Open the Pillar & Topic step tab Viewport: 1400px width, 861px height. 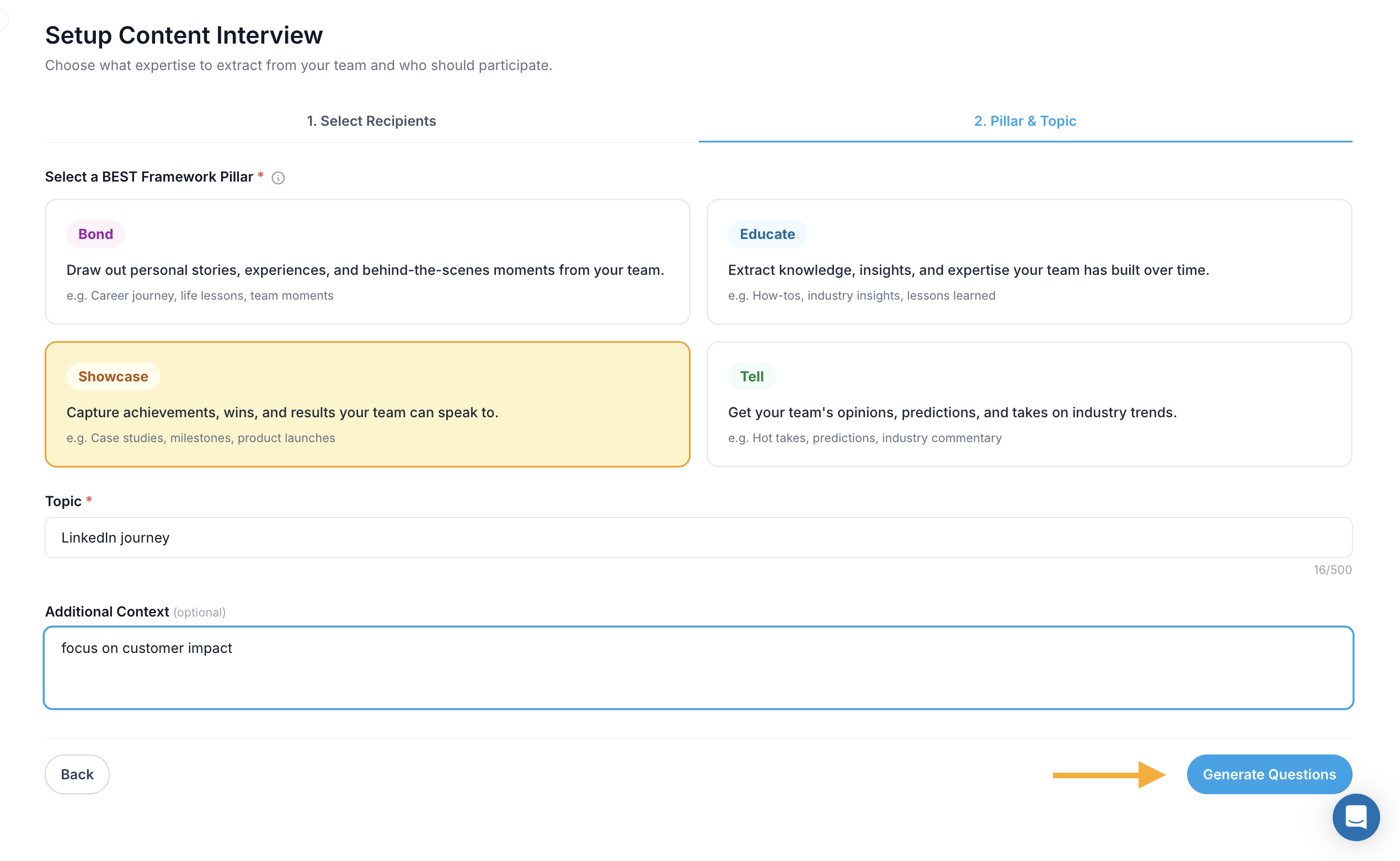(1024, 121)
